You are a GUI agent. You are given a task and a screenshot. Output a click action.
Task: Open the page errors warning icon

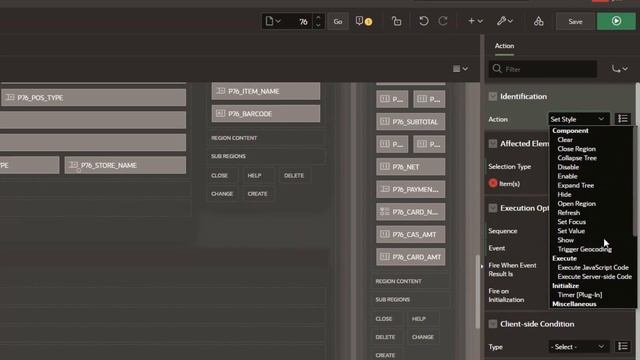pyautogui.click(x=363, y=21)
